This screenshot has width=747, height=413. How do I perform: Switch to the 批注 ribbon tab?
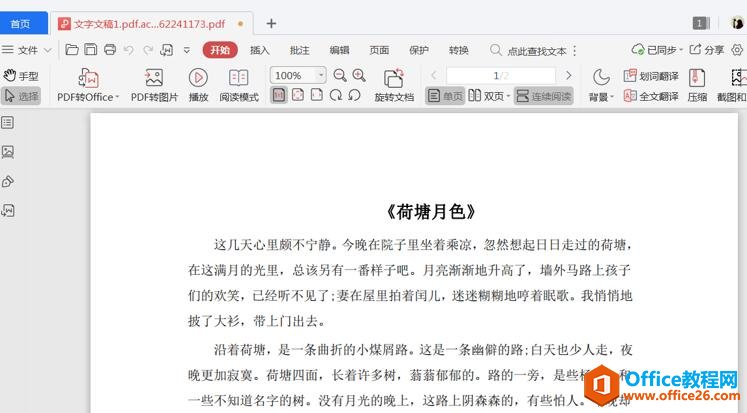tap(300, 50)
